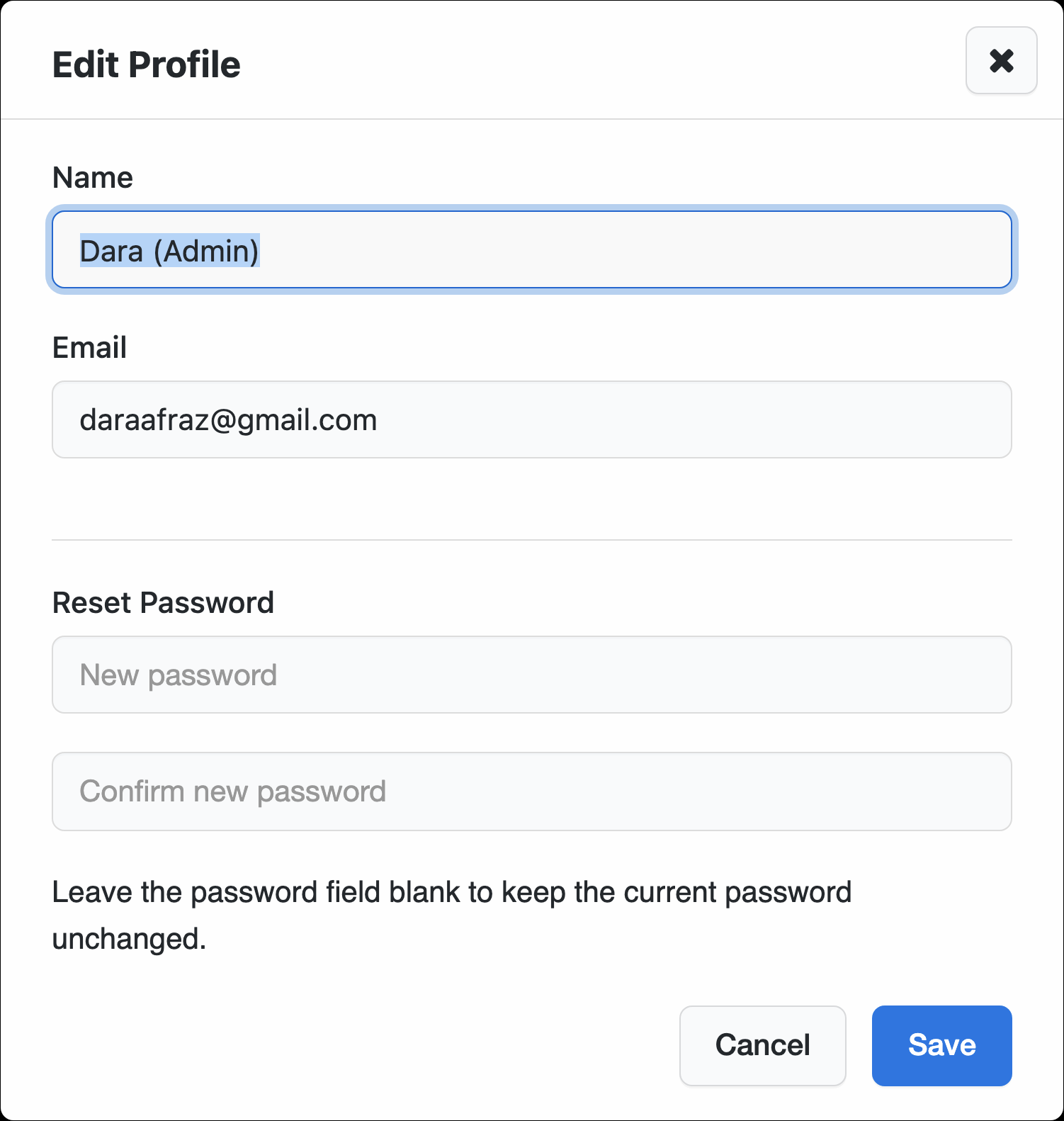This screenshot has height=1121, width=1064.
Task: Click the highlighted 'Dara (Admin)' text
Action: coord(169,251)
